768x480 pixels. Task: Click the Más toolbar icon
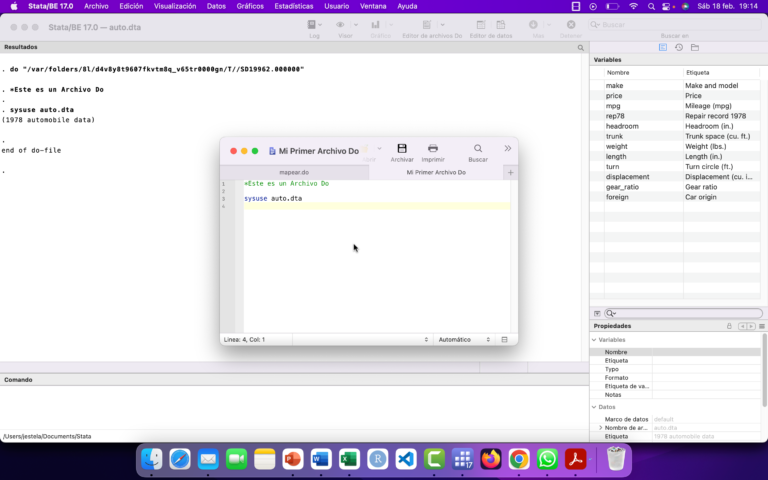click(x=533, y=24)
